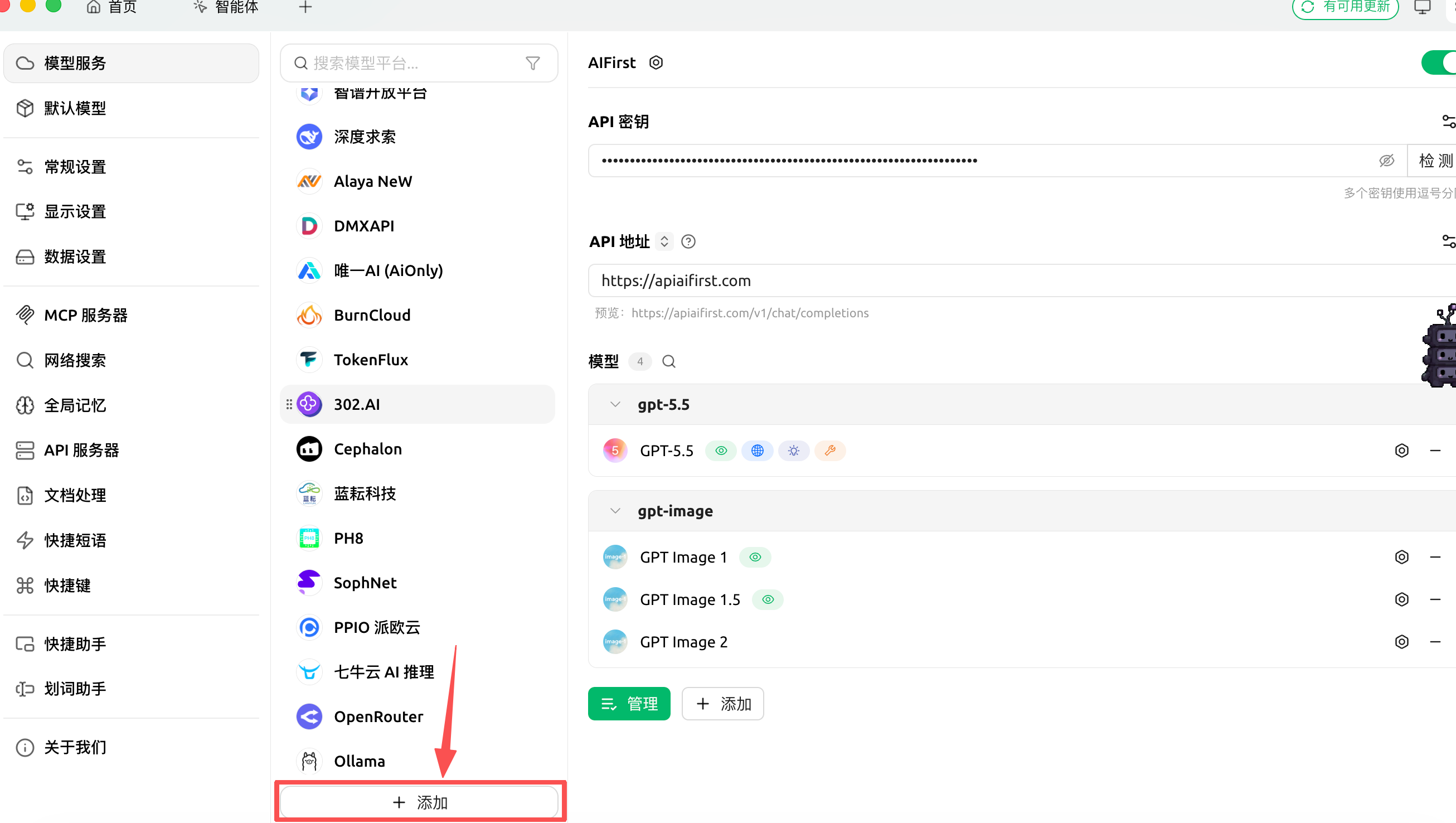This screenshot has width=1456, height=823.
Task: Open settings for GPT Image 2
Action: (1401, 642)
